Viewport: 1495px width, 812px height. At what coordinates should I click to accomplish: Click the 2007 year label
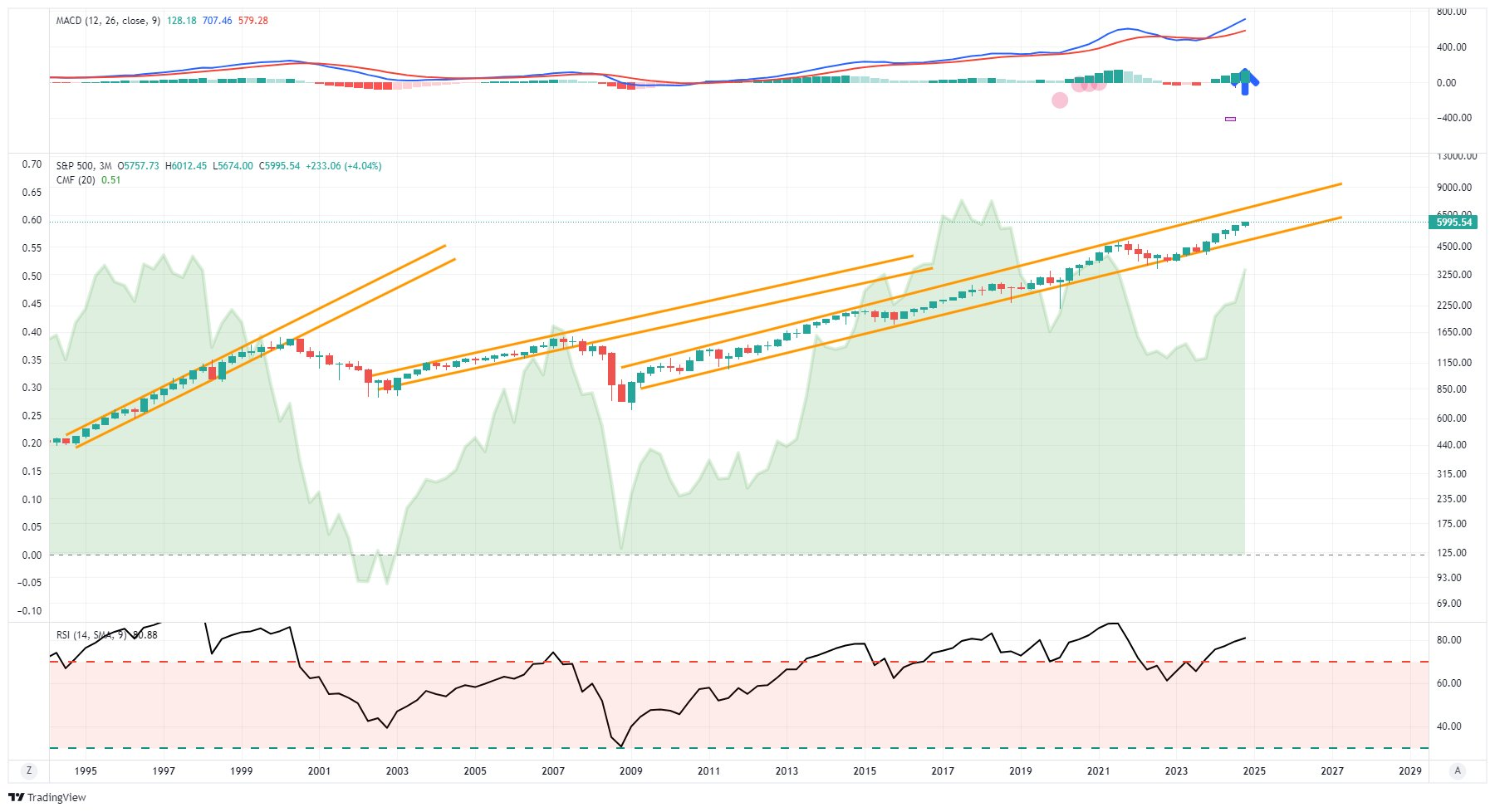553,770
